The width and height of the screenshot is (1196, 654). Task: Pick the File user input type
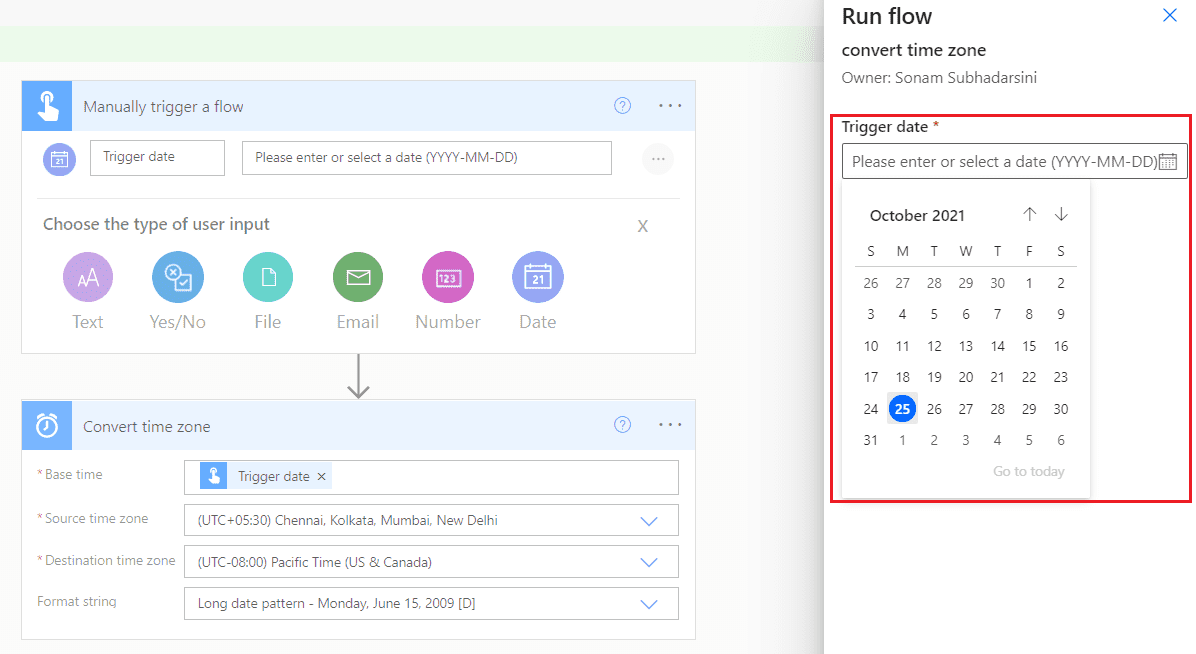(x=267, y=277)
